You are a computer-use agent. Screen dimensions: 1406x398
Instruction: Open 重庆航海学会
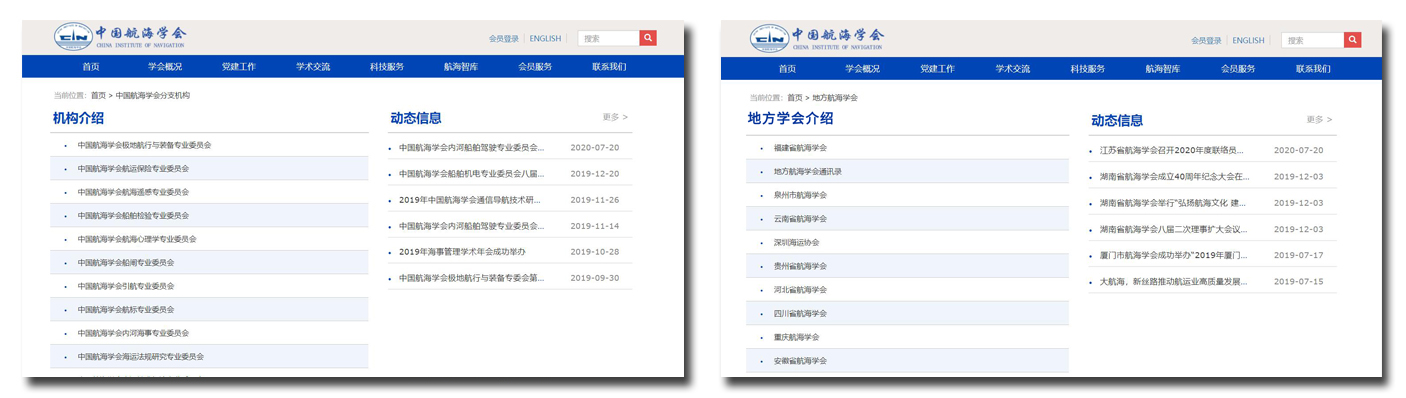tap(796, 337)
